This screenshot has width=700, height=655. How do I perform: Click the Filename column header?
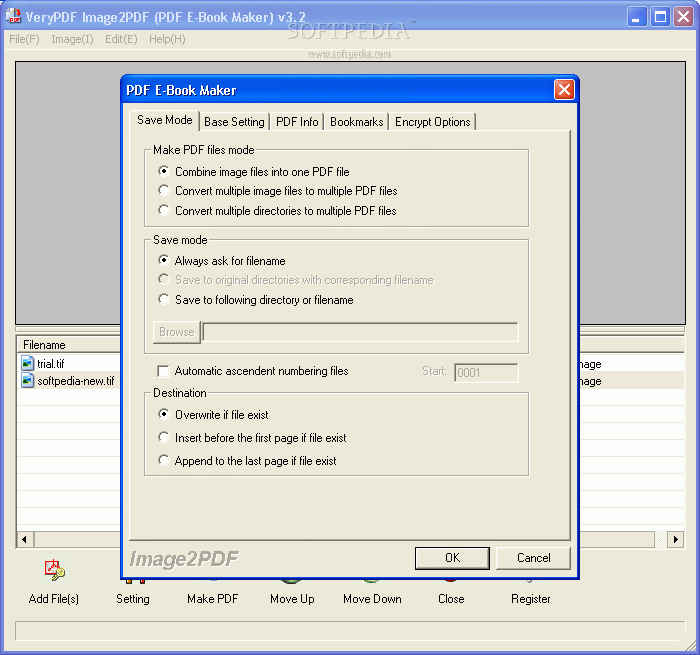click(x=69, y=345)
